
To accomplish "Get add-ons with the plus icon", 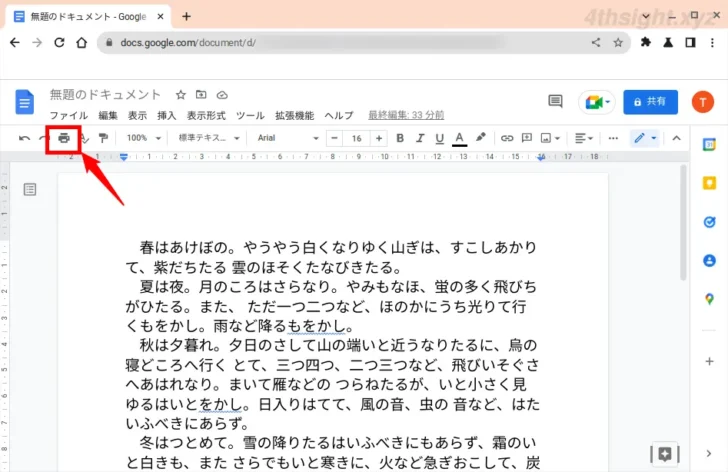I will [709, 361].
